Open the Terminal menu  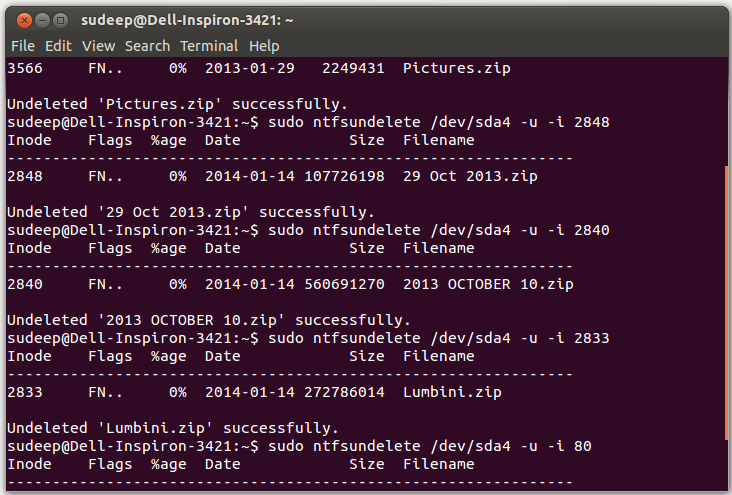(x=209, y=46)
